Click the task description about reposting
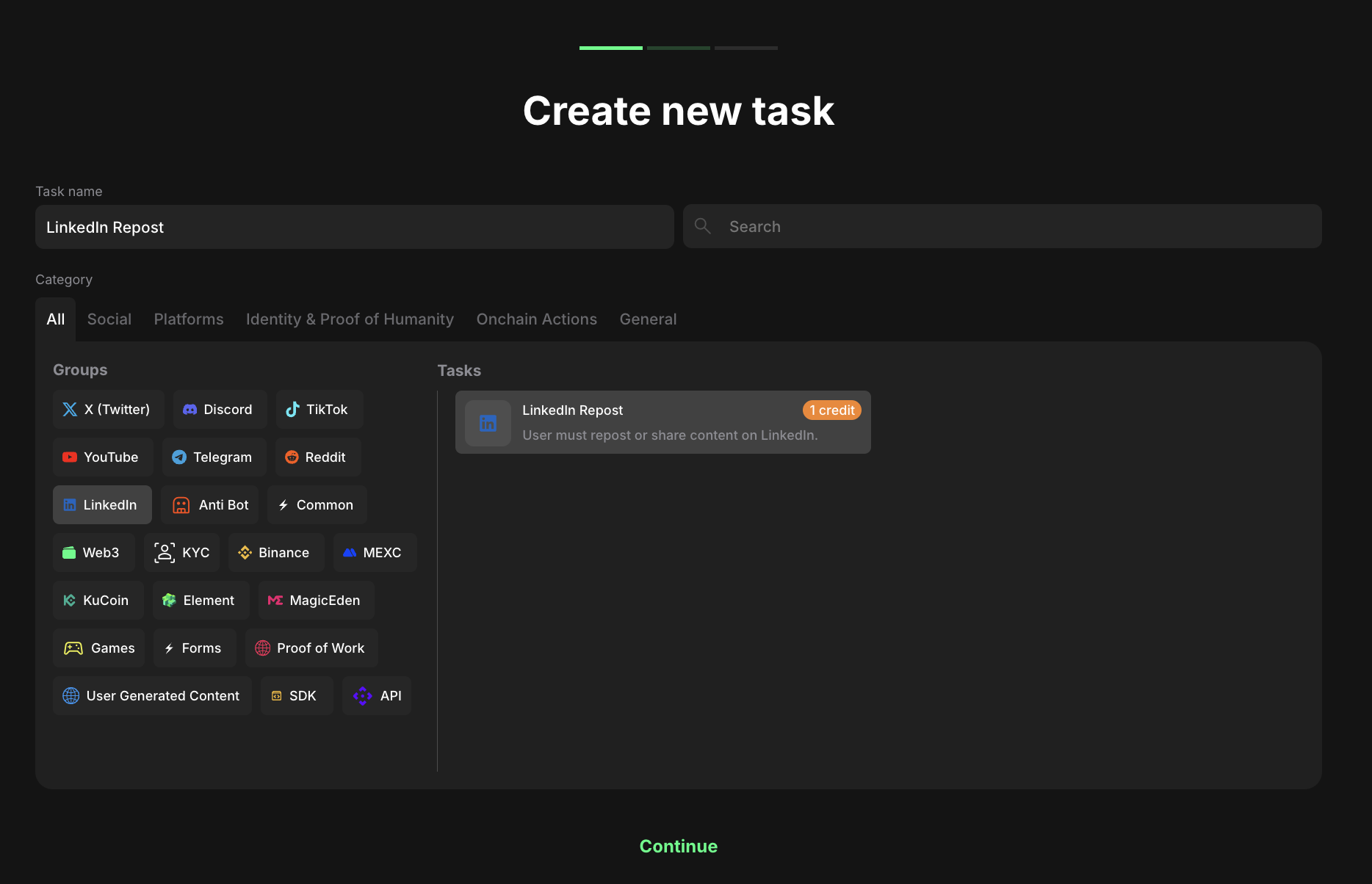Screen dimensions: 1372x884 (670, 435)
